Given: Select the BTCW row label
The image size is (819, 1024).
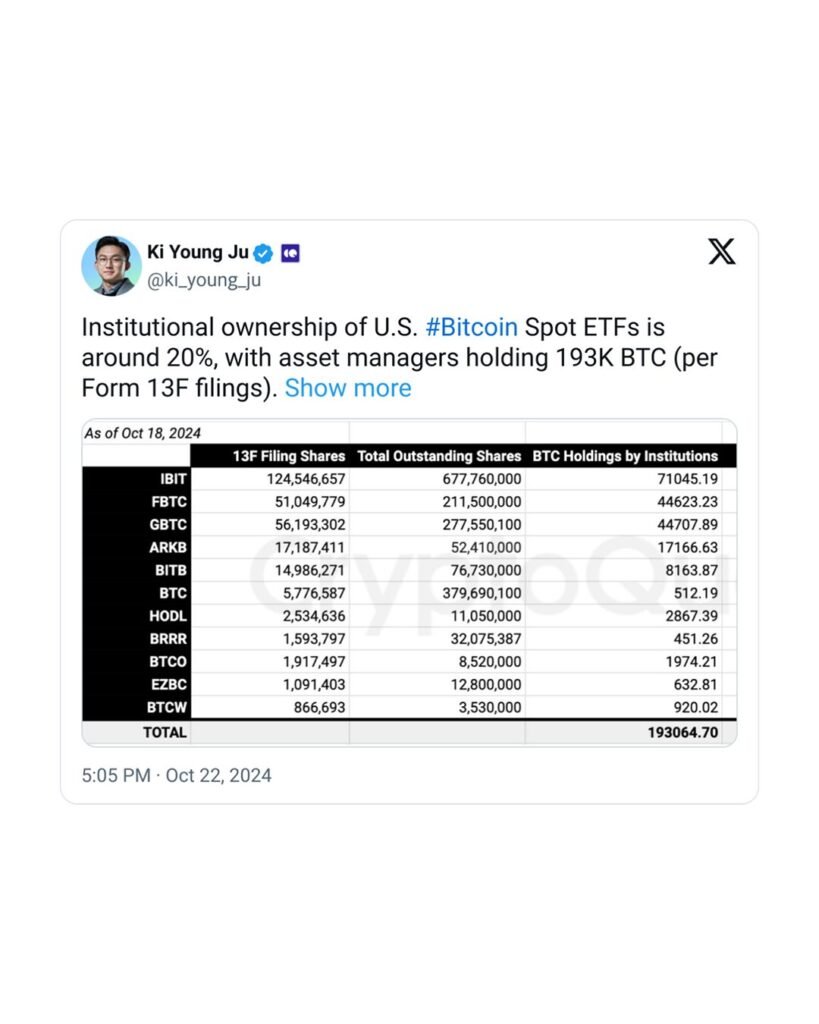Looking at the screenshot, I should click(167, 707).
